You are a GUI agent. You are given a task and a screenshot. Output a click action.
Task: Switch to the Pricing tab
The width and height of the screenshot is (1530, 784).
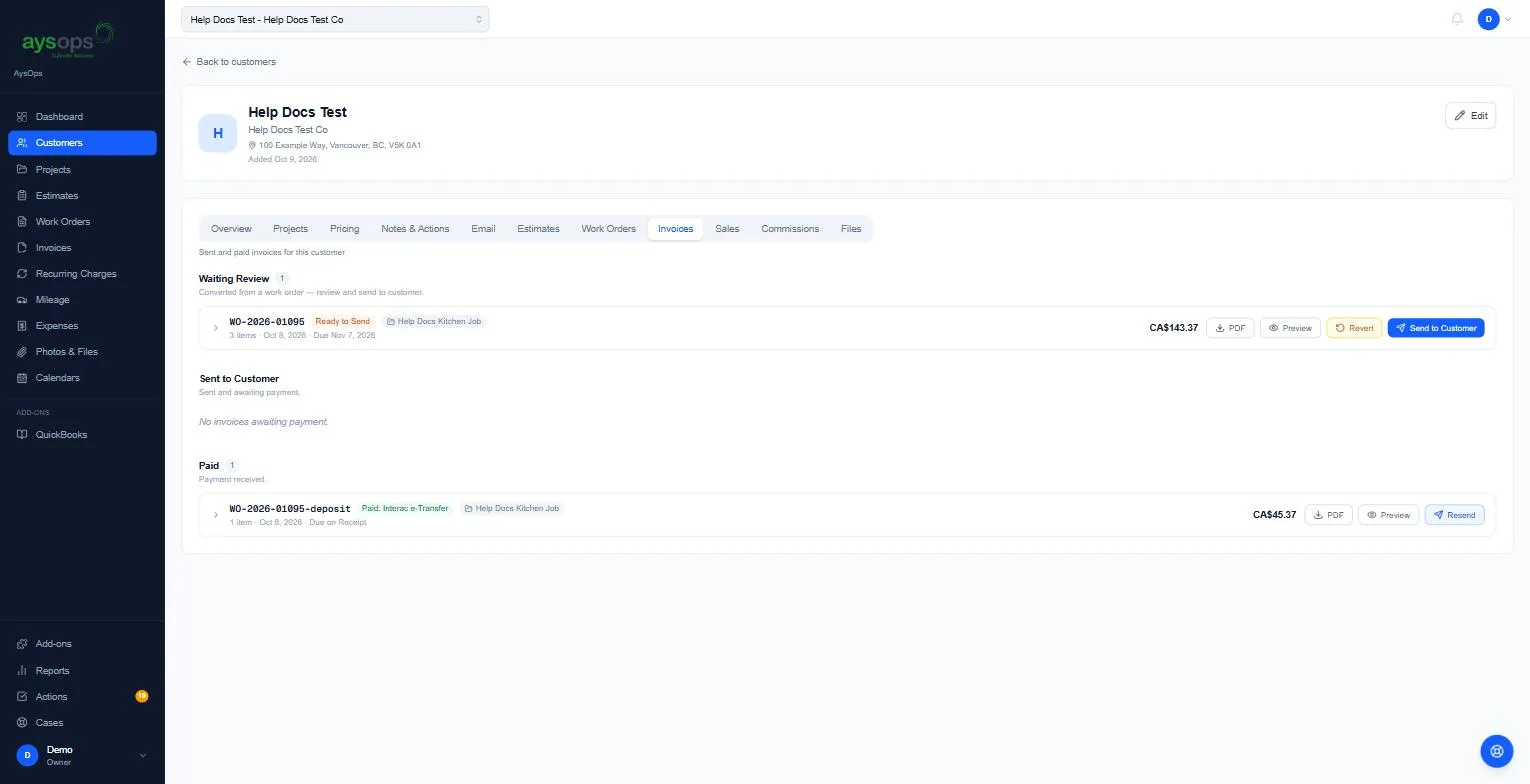(x=344, y=229)
